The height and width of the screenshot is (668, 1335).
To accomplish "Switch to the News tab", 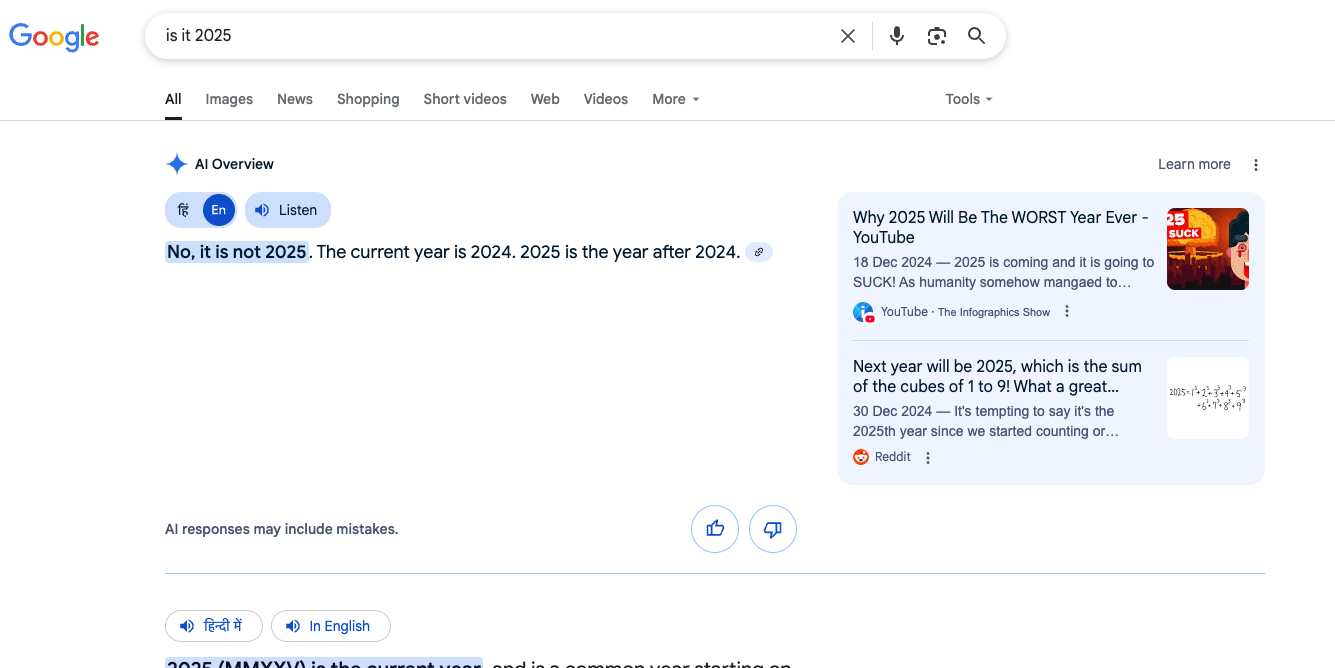I will (295, 99).
